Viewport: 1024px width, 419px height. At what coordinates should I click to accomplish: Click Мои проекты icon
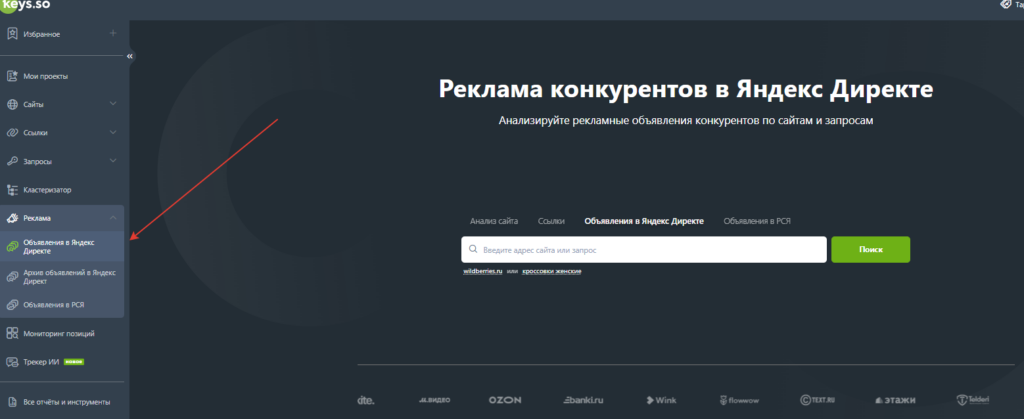click(x=12, y=76)
